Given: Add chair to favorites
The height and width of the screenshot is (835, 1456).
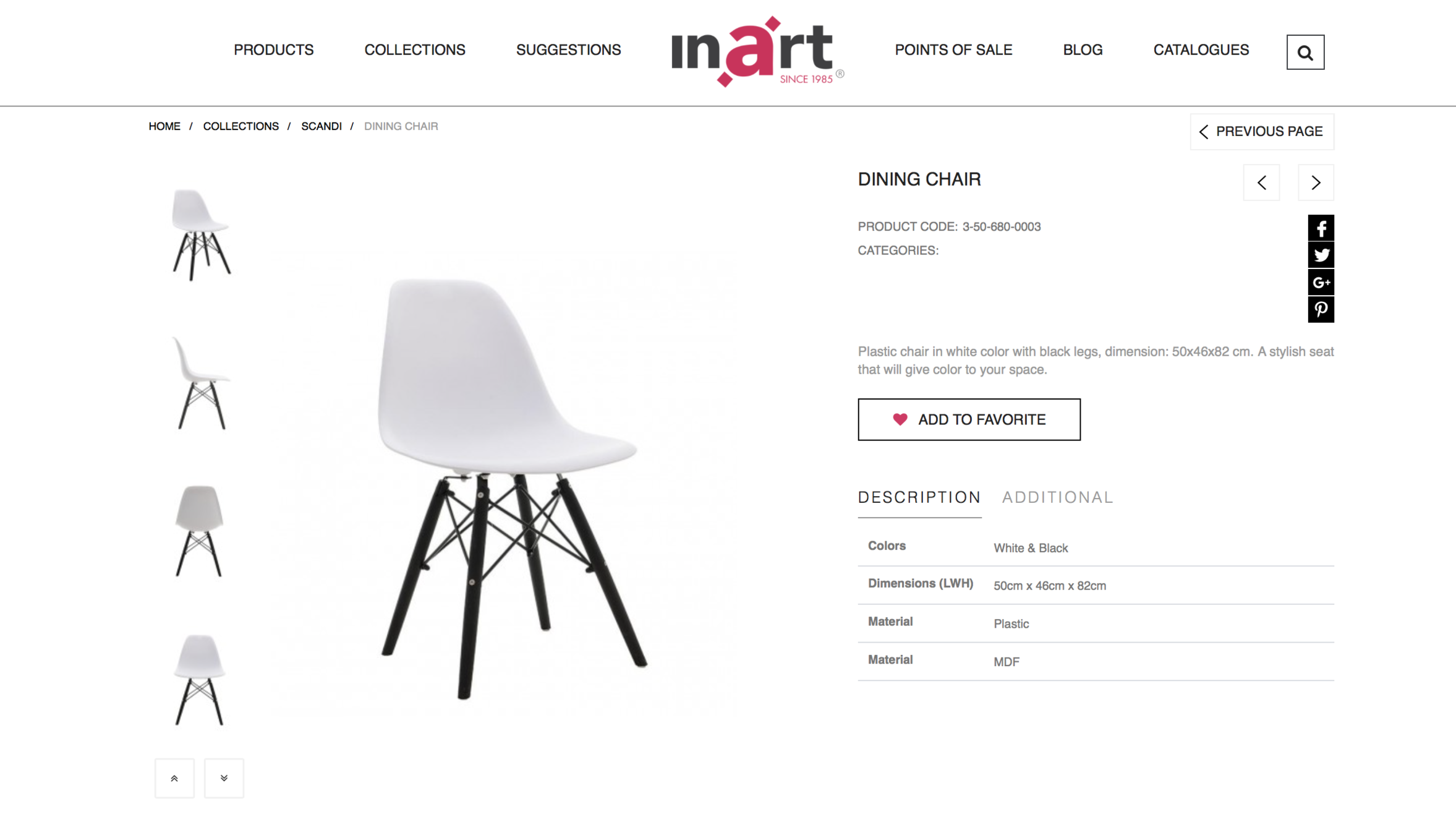Looking at the screenshot, I should pos(969,419).
